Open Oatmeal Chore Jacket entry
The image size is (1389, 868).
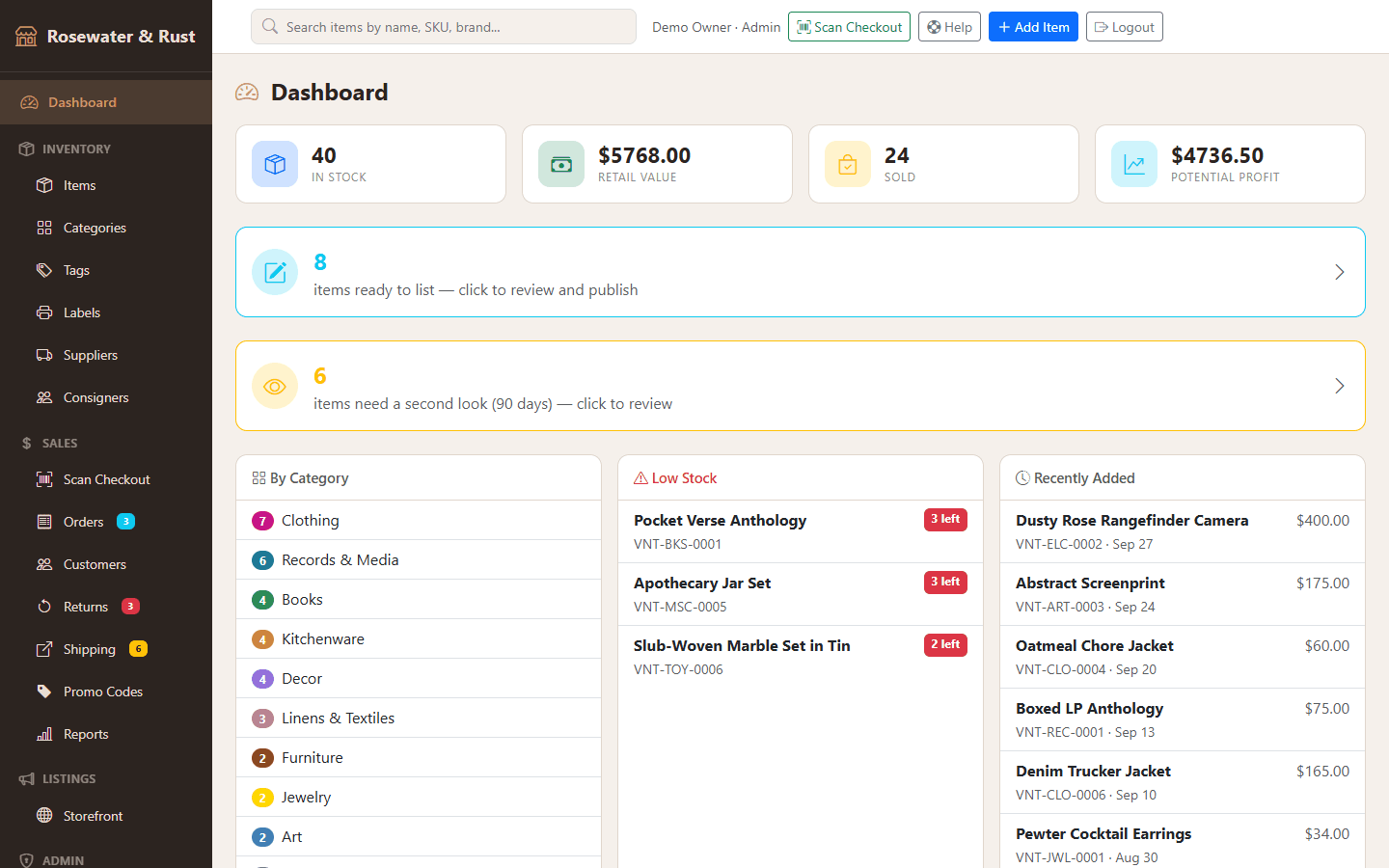pos(1183,657)
